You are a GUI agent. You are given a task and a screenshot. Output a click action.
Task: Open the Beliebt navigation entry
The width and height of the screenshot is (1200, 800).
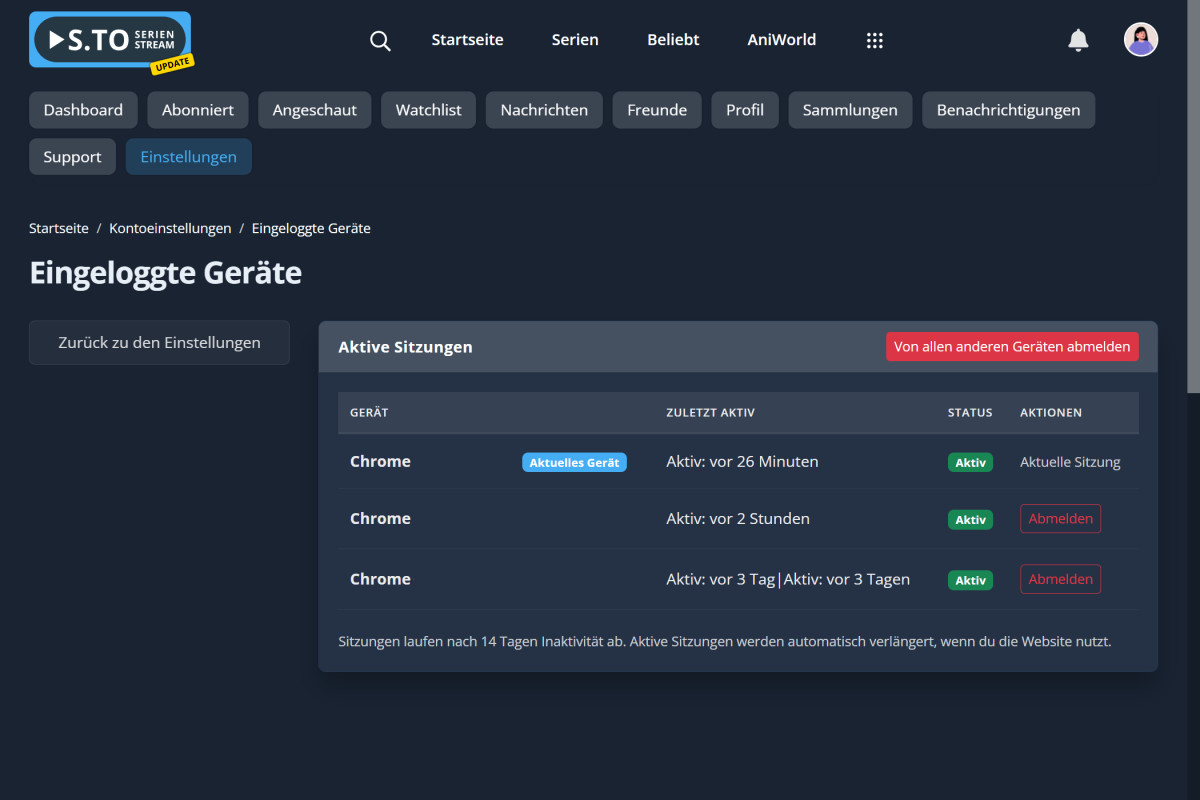[672, 40]
